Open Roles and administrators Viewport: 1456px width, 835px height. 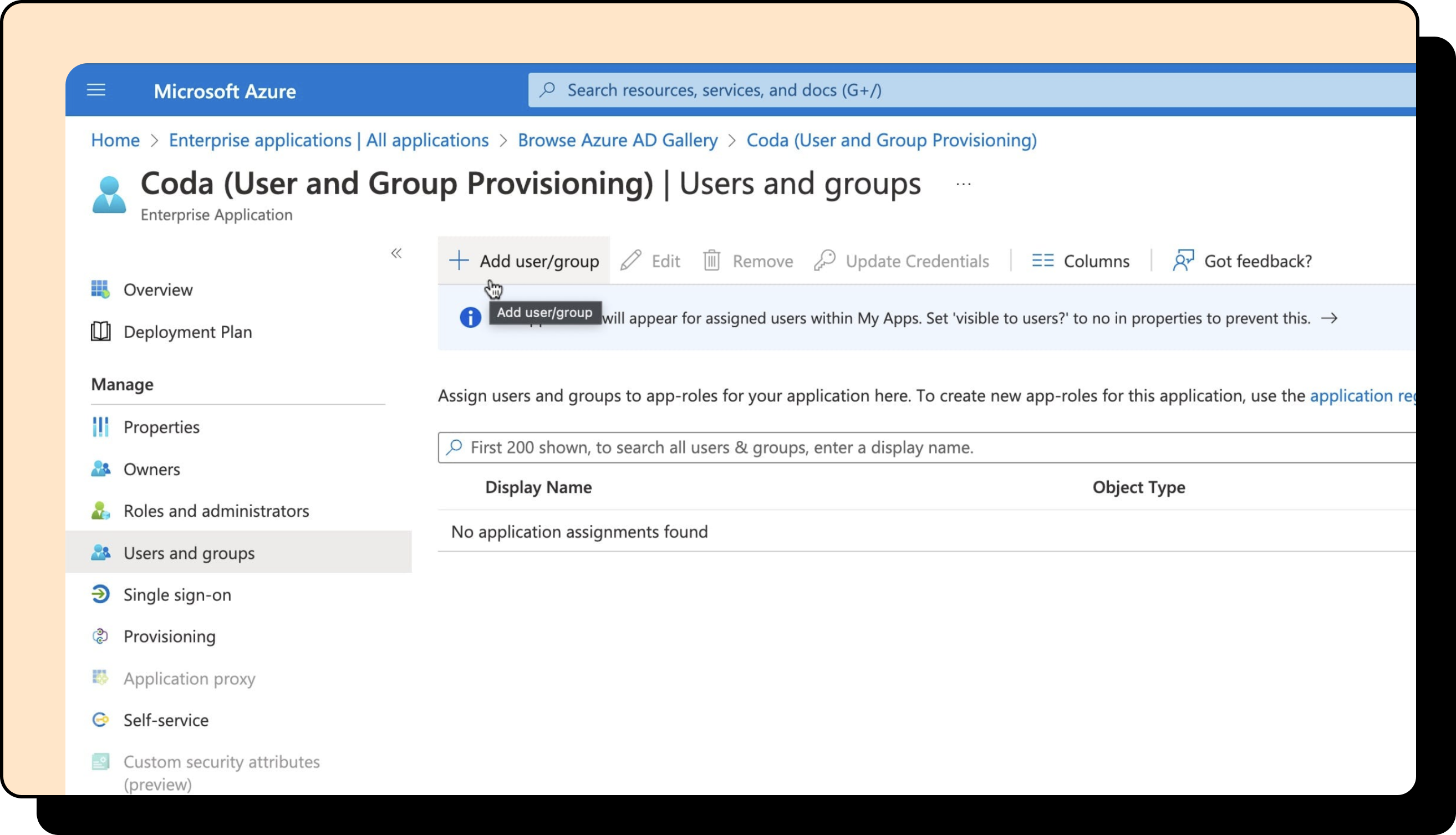pos(216,511)
